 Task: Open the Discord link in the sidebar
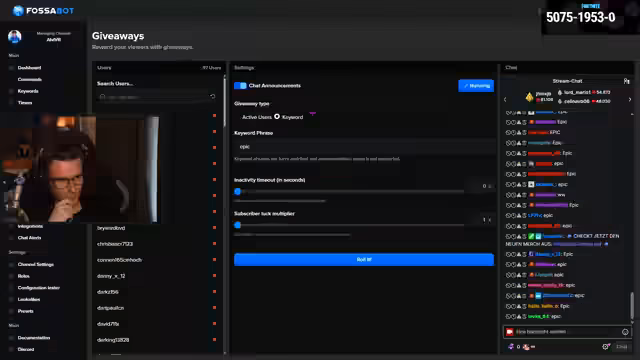pos(26,349)
